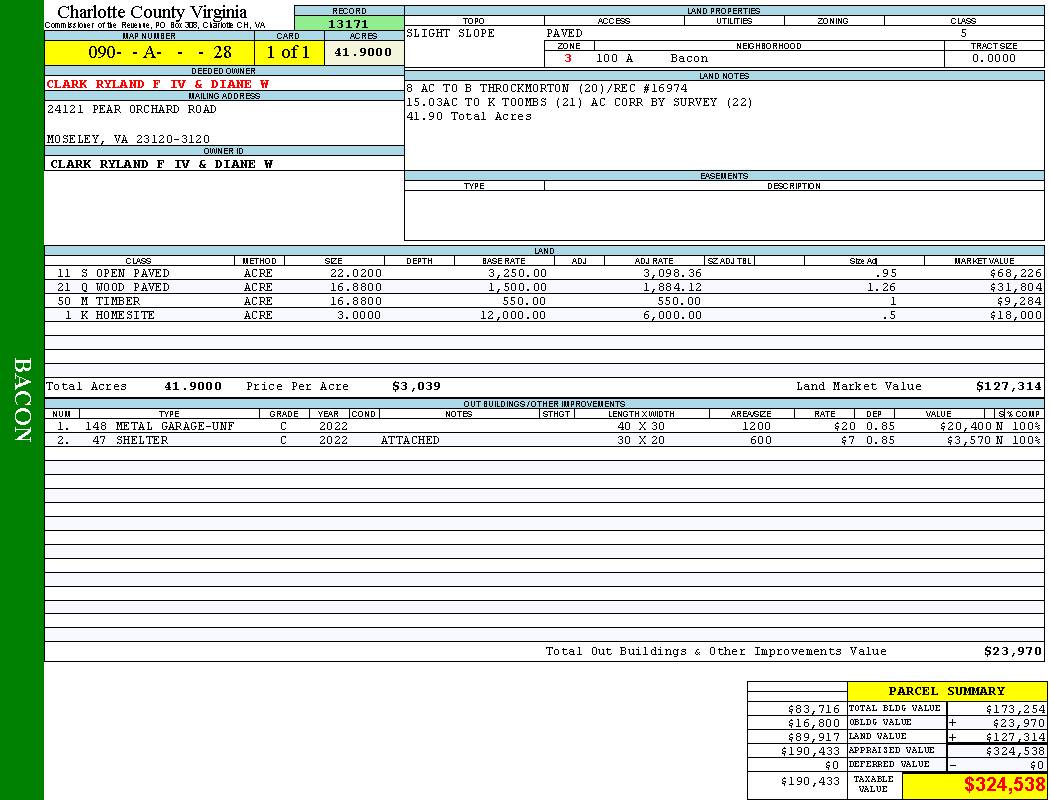The height and width of the screenshot is (800, 1050).
Task: Click the Land Market Value amount $127,314
Action: (1008, 386)
